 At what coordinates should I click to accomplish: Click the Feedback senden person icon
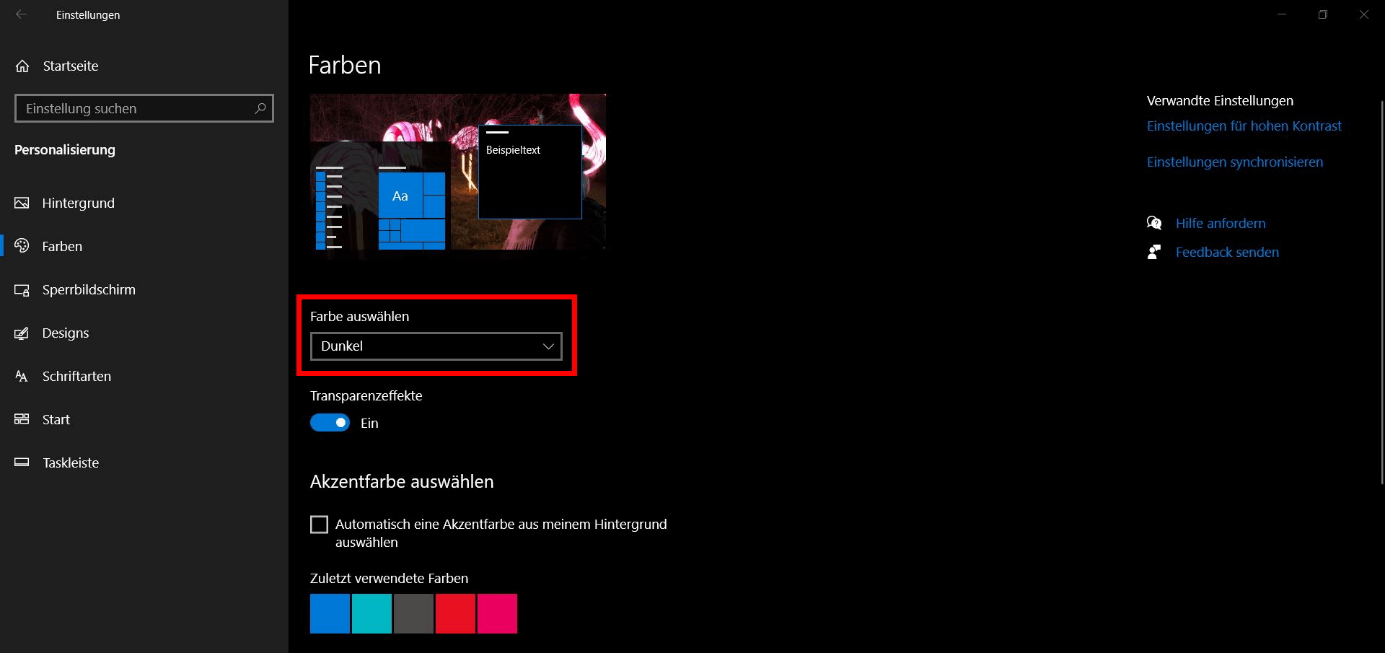(x=1155, y=252)
